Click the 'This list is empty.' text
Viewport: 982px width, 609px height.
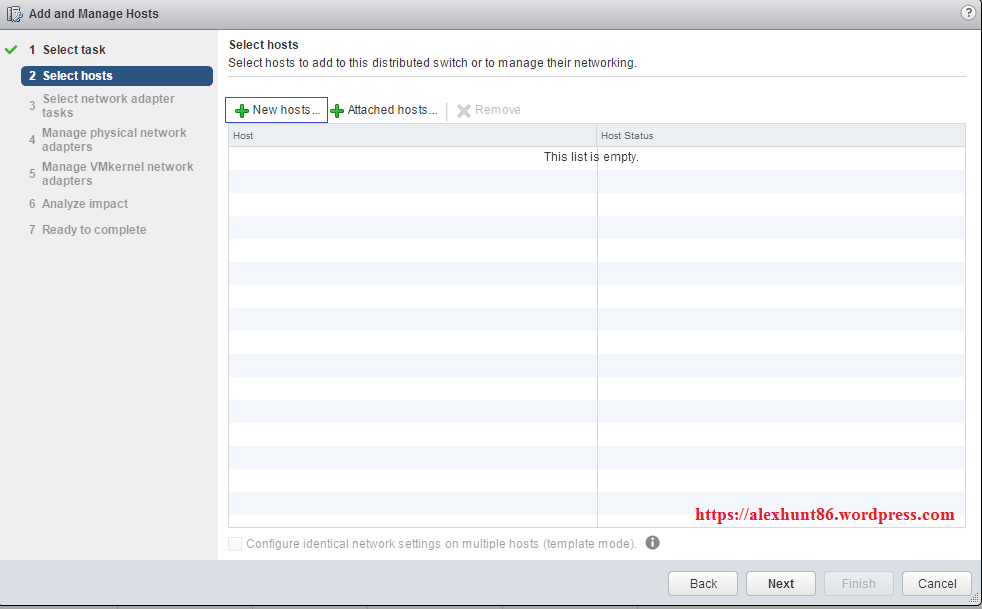click(x=591, y=157)
